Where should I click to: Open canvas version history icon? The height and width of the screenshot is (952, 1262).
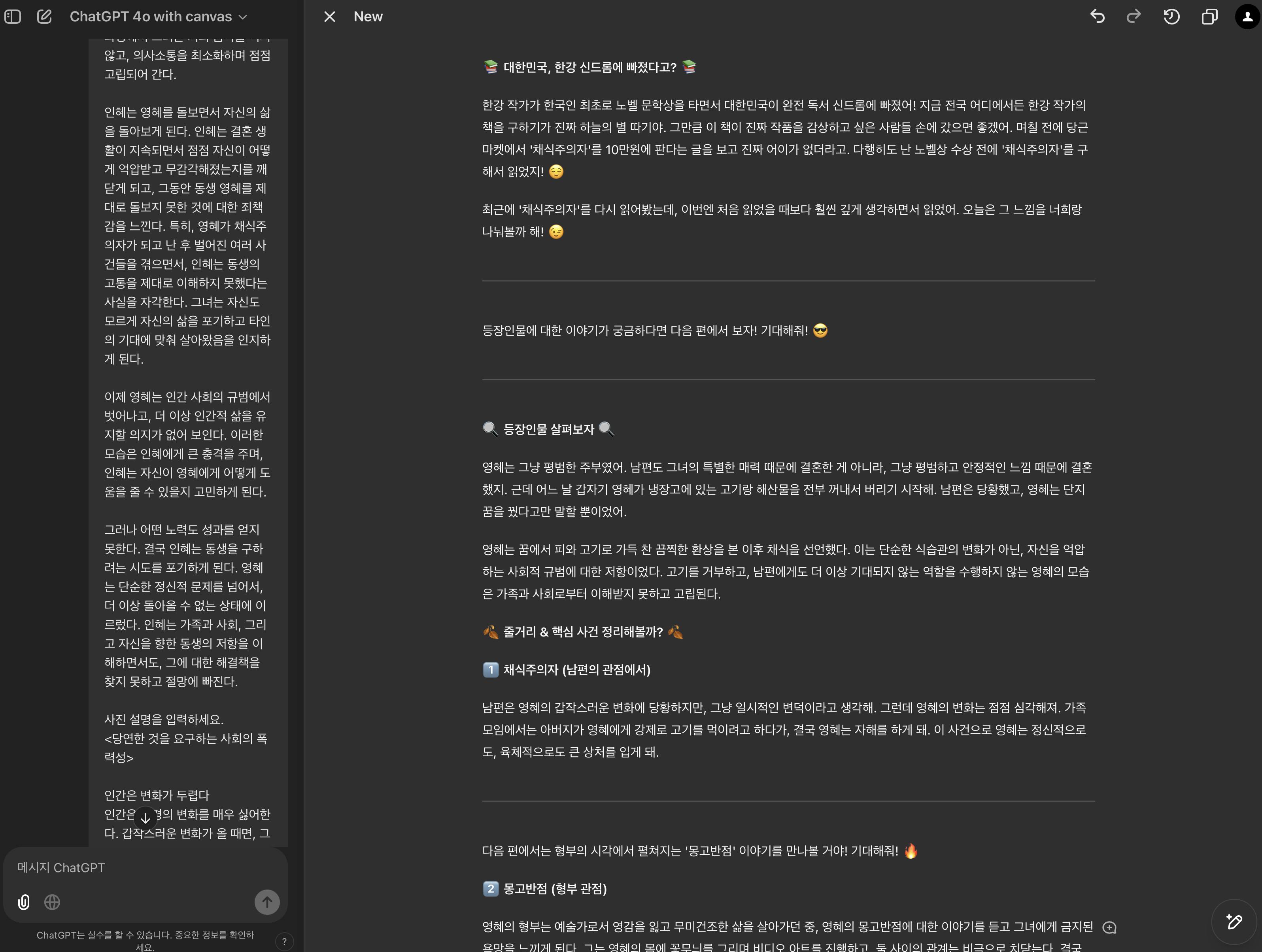tap(1171, 17)
